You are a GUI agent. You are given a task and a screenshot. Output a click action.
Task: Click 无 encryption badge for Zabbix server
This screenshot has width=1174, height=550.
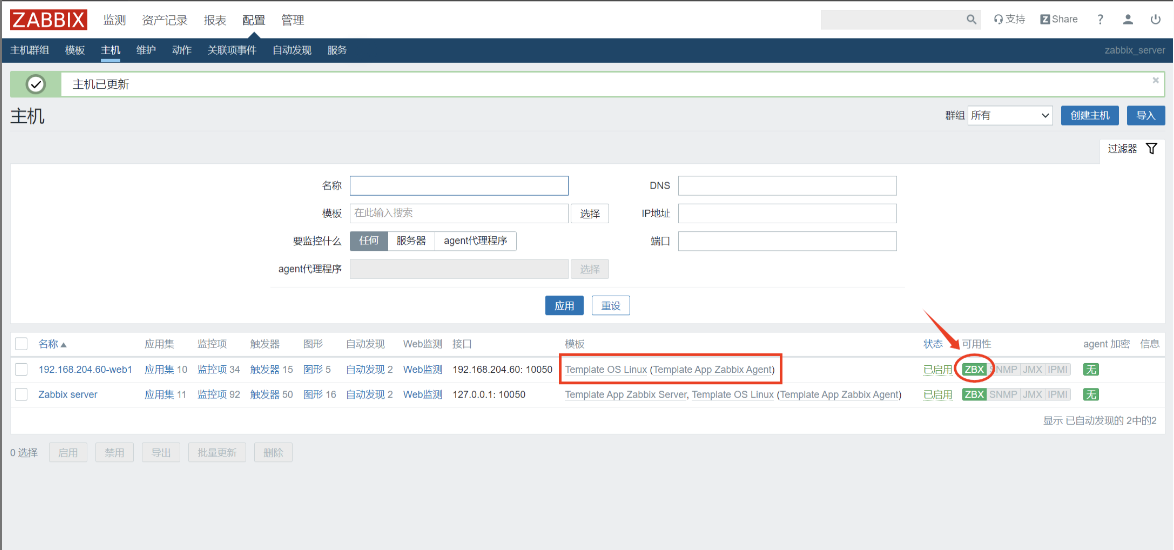pos(1091,394)
